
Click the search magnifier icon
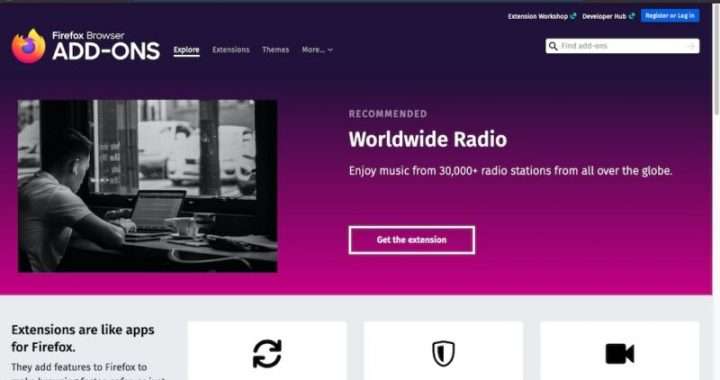[x=553, y=46]
